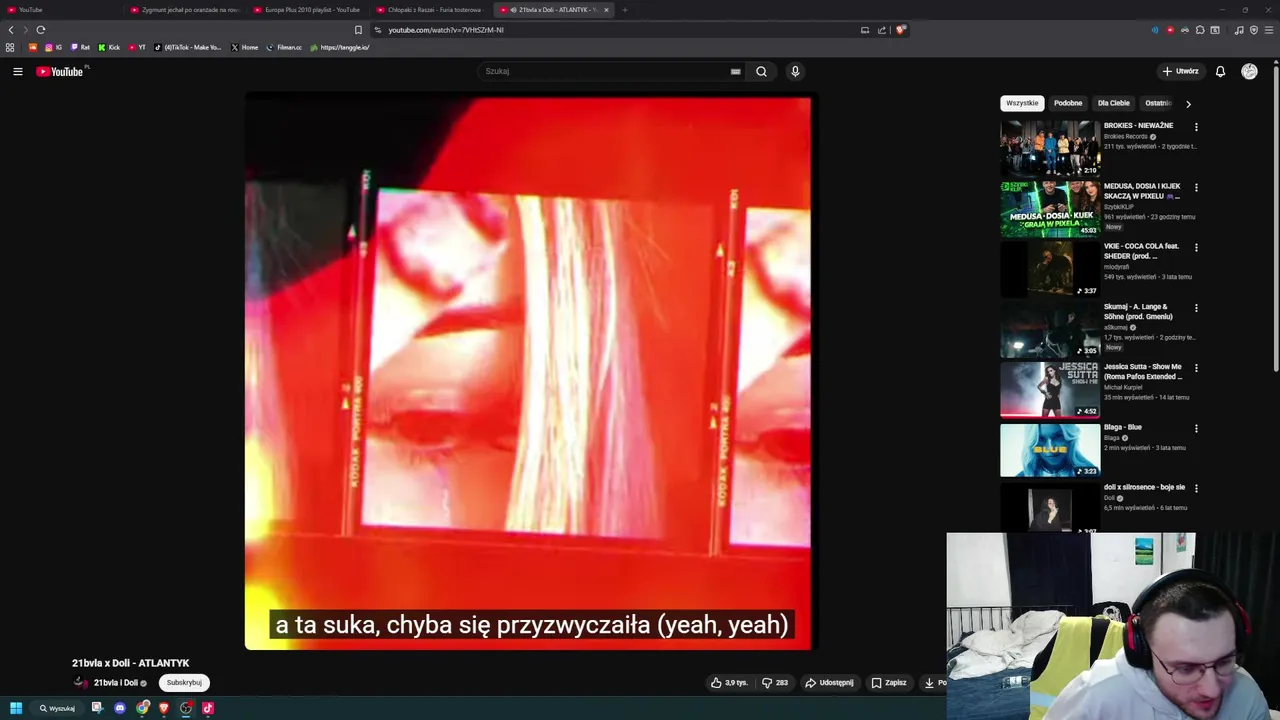Open IG Instagram bookmark
The height and width of the screenshot is (720, 1280).
(54, 47)
